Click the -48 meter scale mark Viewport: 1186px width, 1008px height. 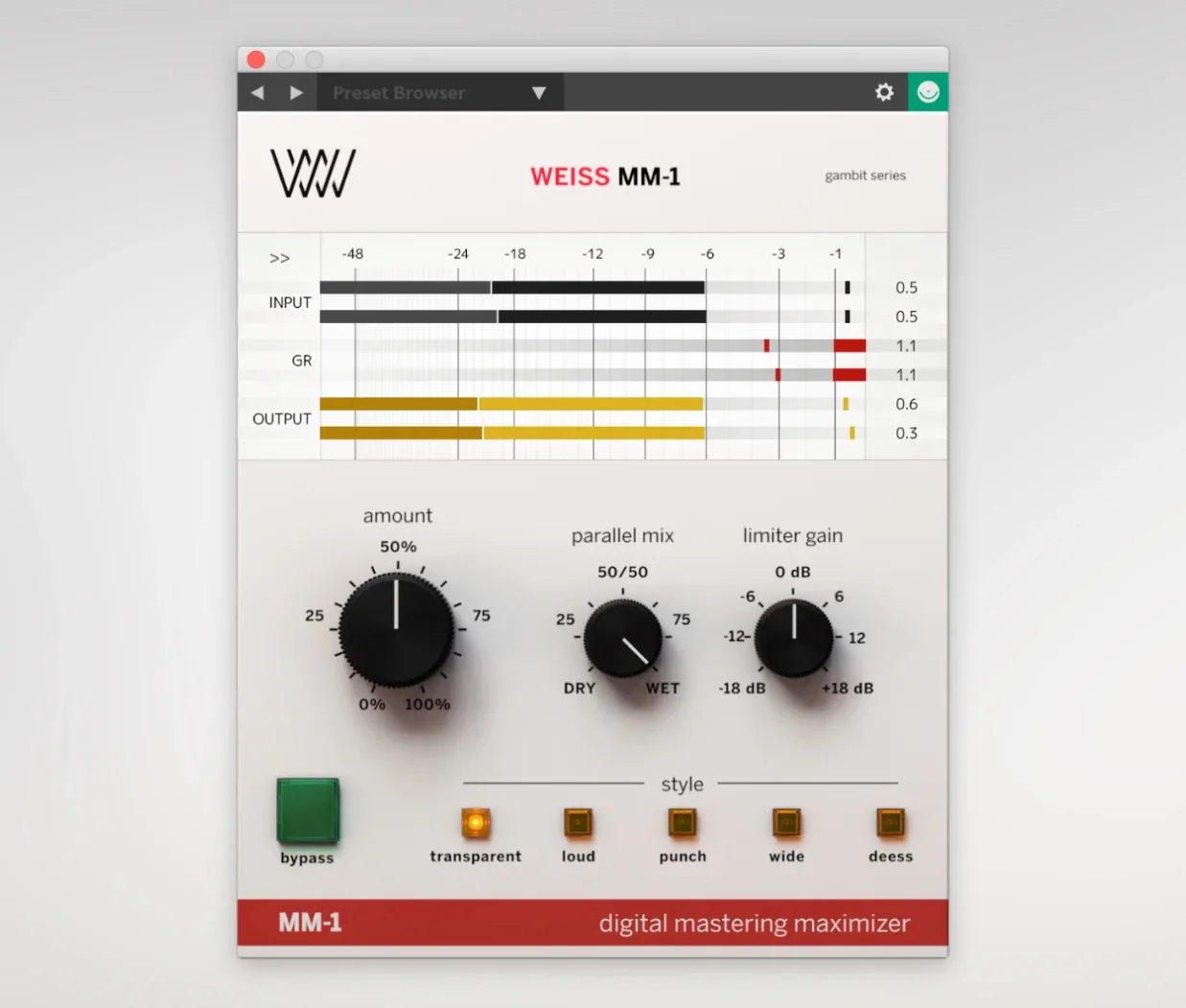[353, 254]
